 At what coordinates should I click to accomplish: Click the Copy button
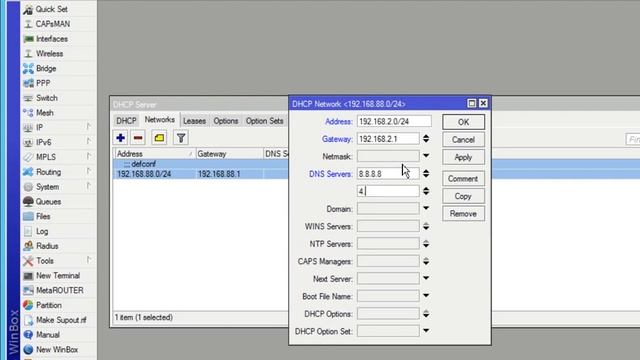[x=463, y=196]
